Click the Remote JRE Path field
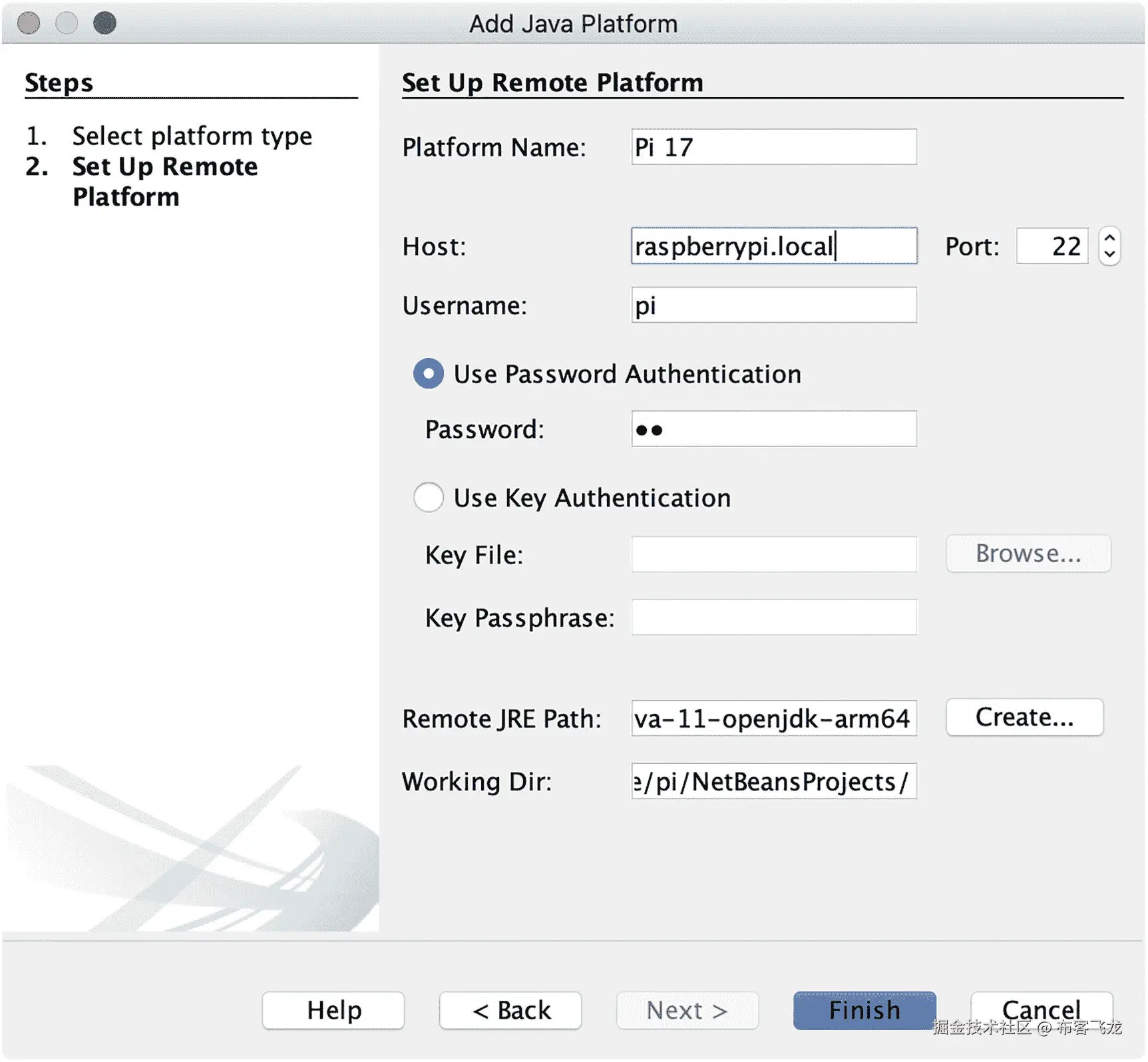The image size is (1148, 1062). [x=773, y=719]
